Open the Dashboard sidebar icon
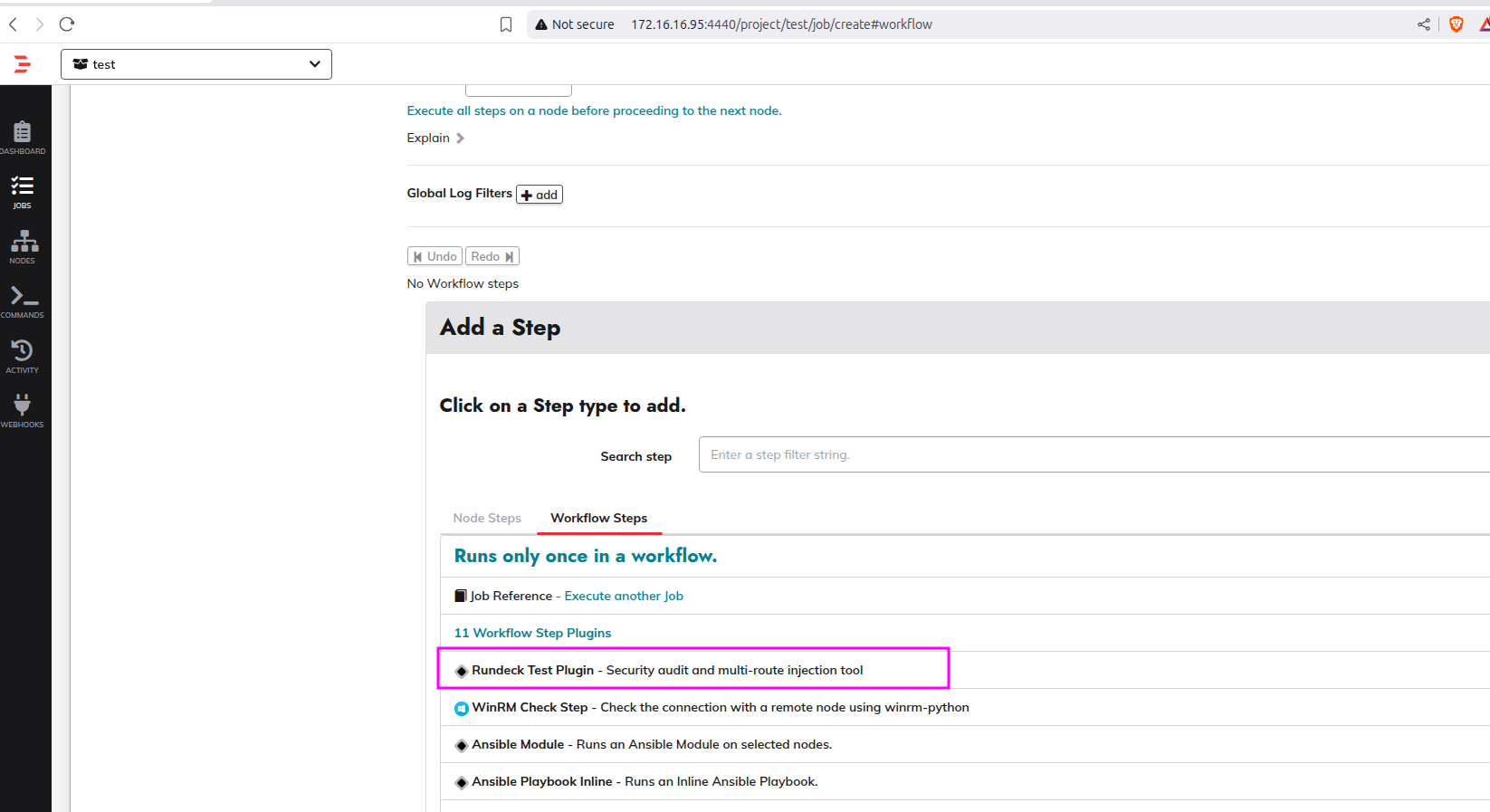1490x812 pixels. click(23, 137)
